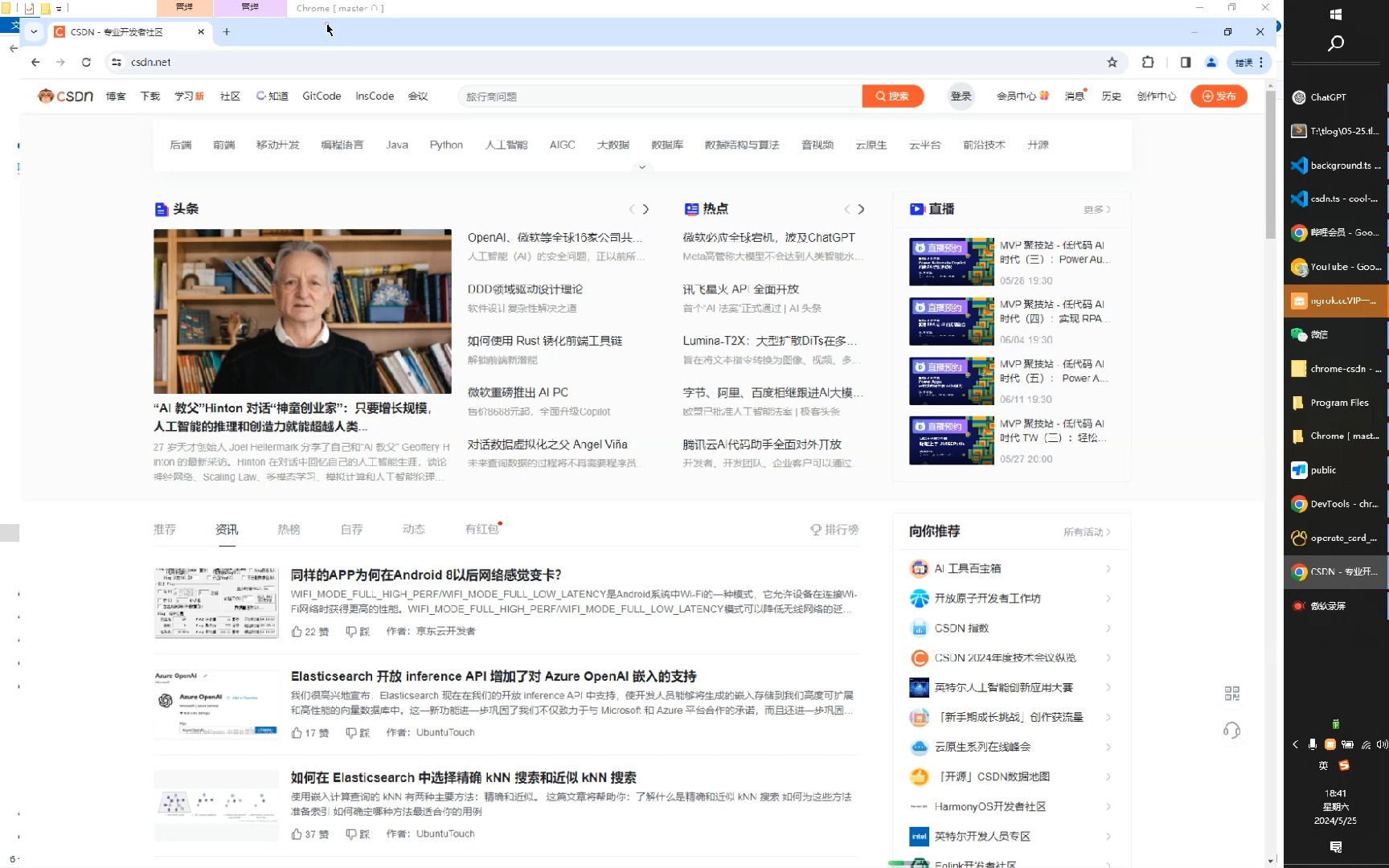The height and width of the screenshot is (868, 1389).
Task: Show next hot topics page arrow
Action: coord(861,209)
